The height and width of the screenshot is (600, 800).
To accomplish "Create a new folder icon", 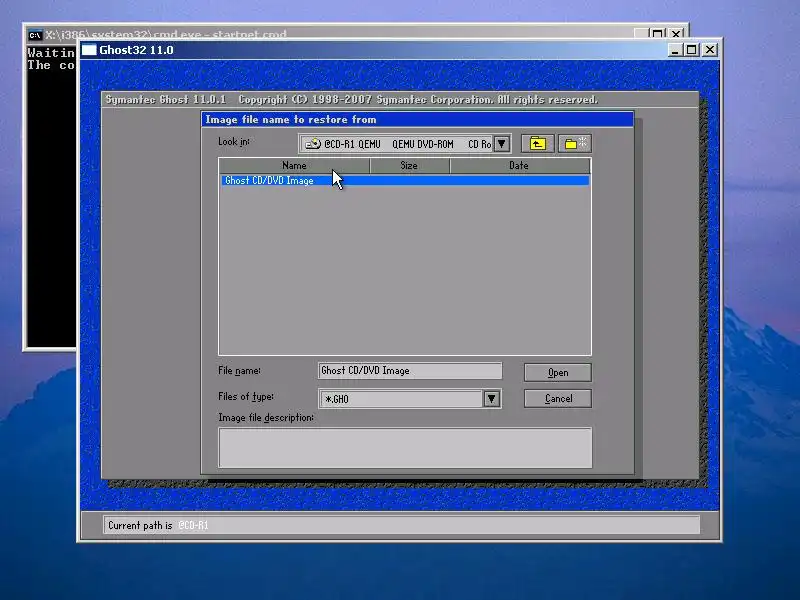I will (x=575, y=144).
